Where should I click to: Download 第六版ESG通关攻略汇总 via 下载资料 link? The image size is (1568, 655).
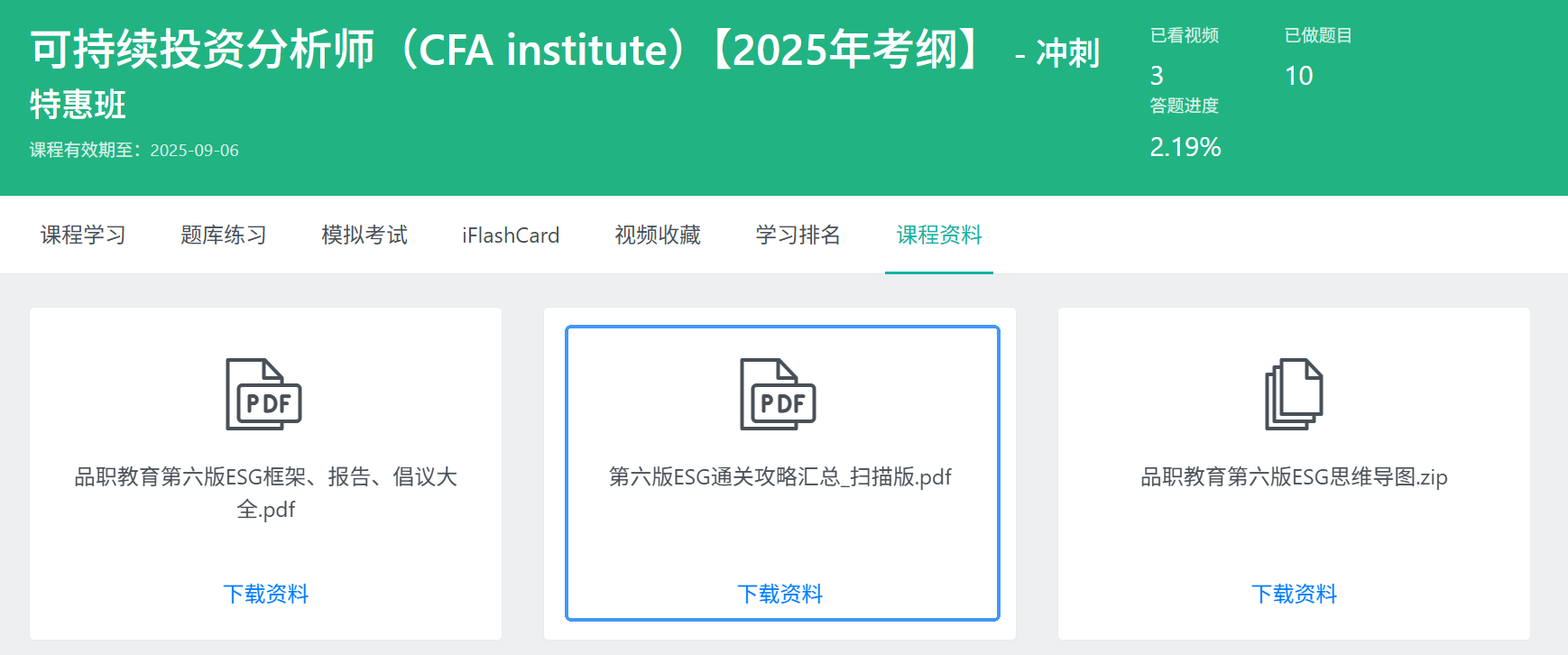pos(780,594)
